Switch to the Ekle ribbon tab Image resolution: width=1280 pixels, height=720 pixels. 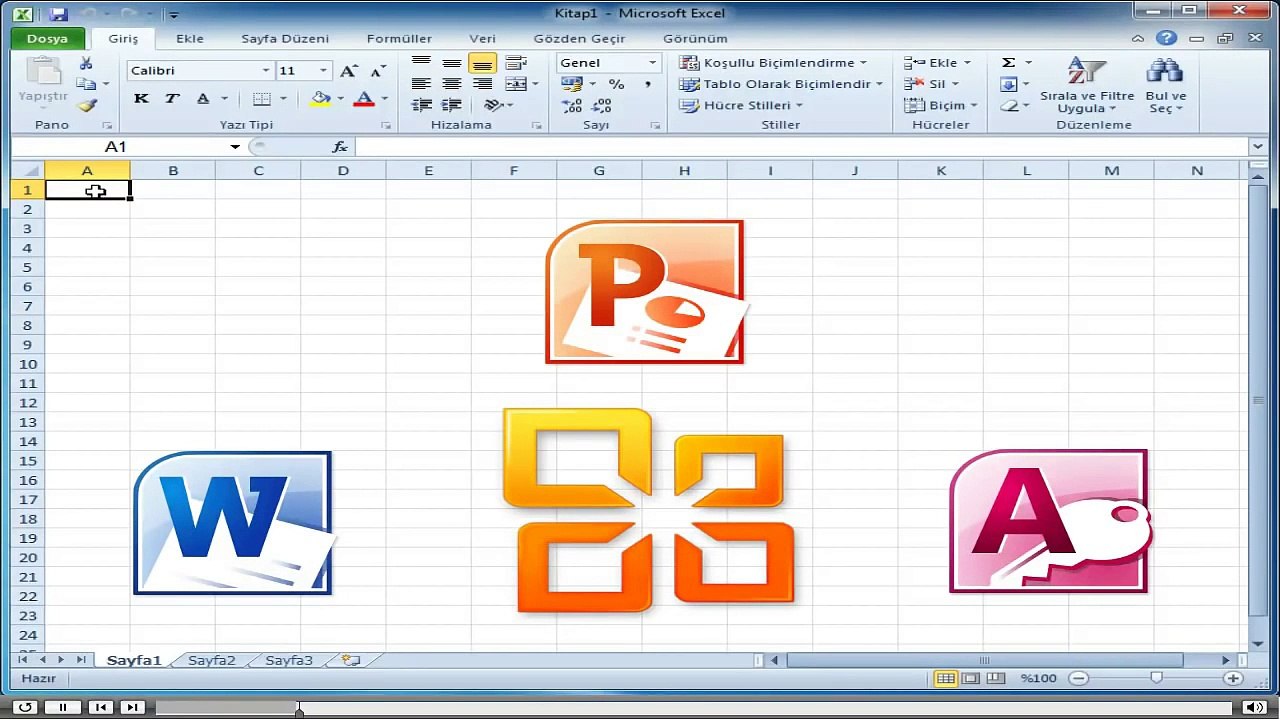point(190,39)
